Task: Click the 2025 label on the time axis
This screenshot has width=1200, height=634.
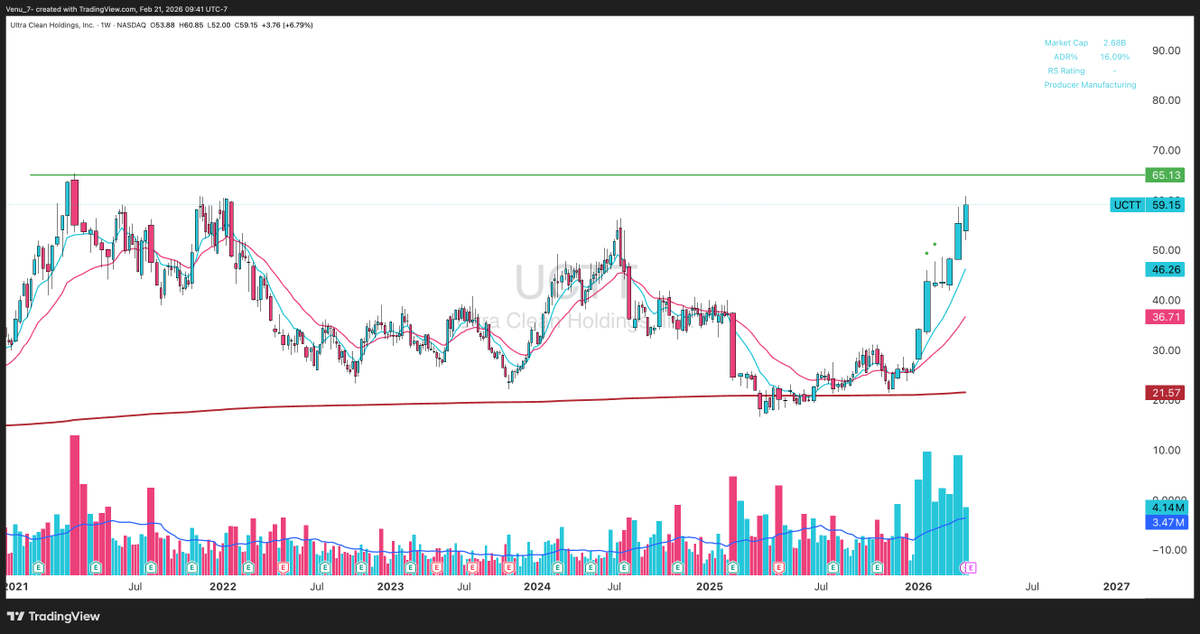Action: click(x=710, y=586)
